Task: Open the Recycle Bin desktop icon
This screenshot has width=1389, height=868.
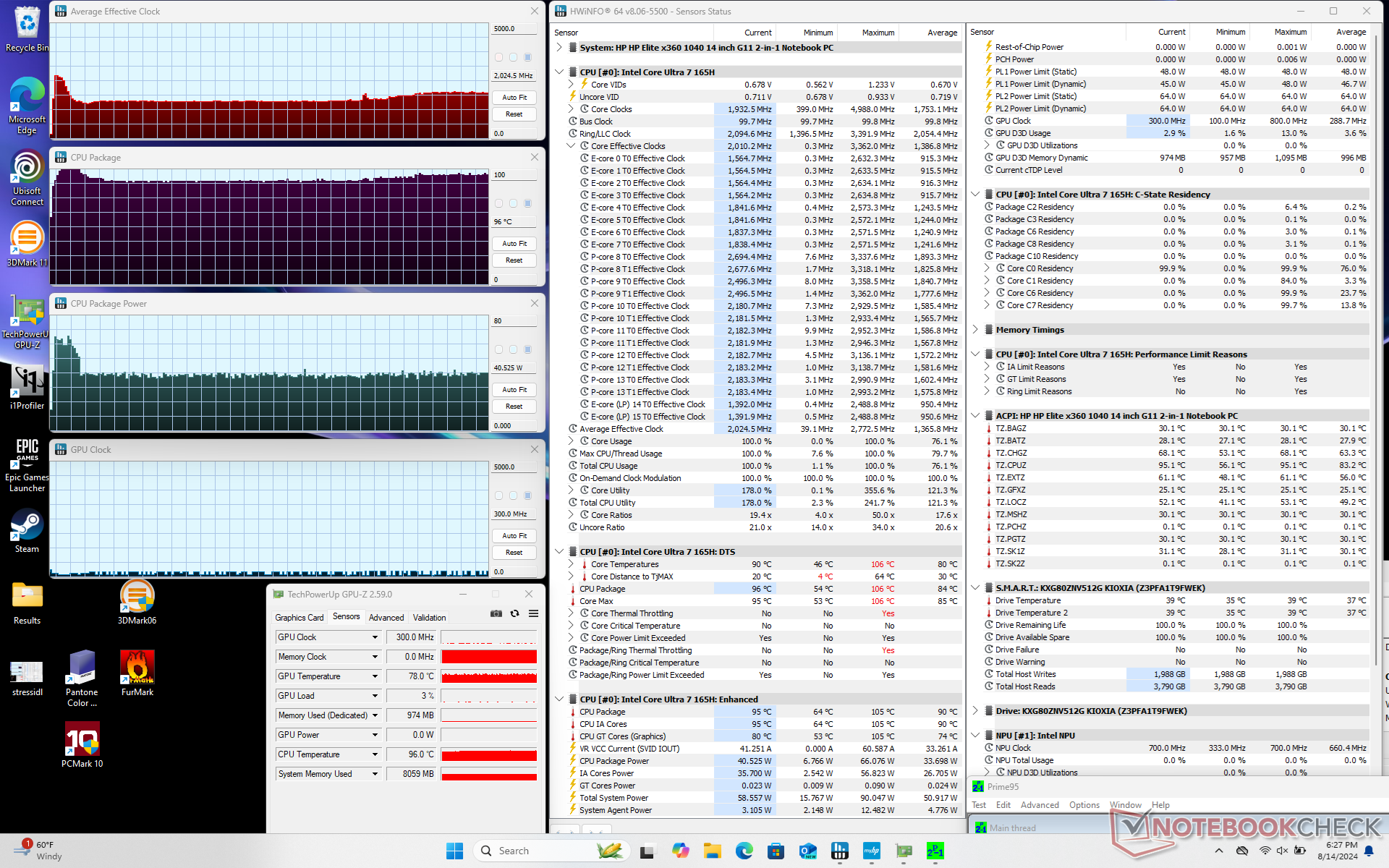Action: pos(27,29)
